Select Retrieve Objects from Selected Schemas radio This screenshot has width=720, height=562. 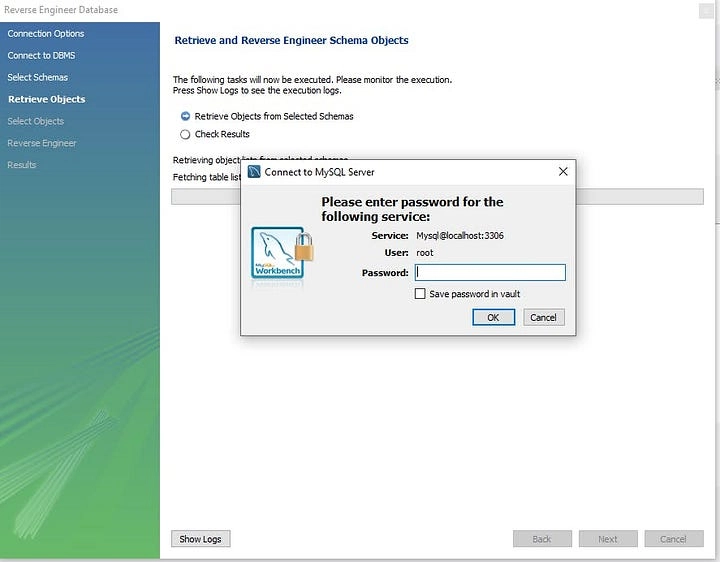click(x=185, y=116)
